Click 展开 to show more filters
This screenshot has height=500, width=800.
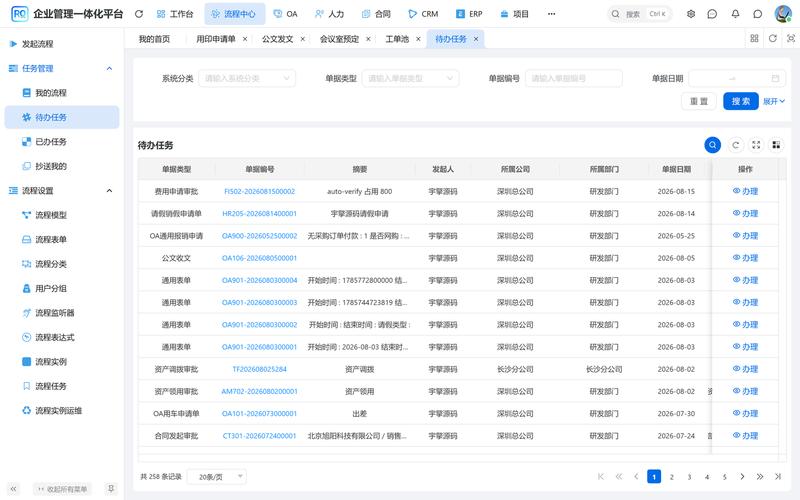click(x=773, y=102)
